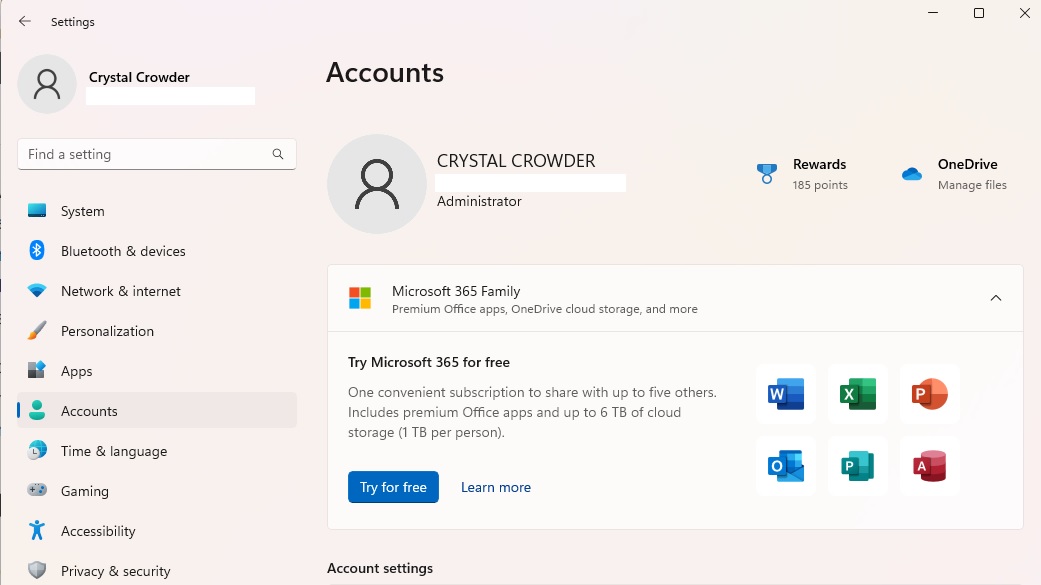Click the Try for free button

point(393,487)
